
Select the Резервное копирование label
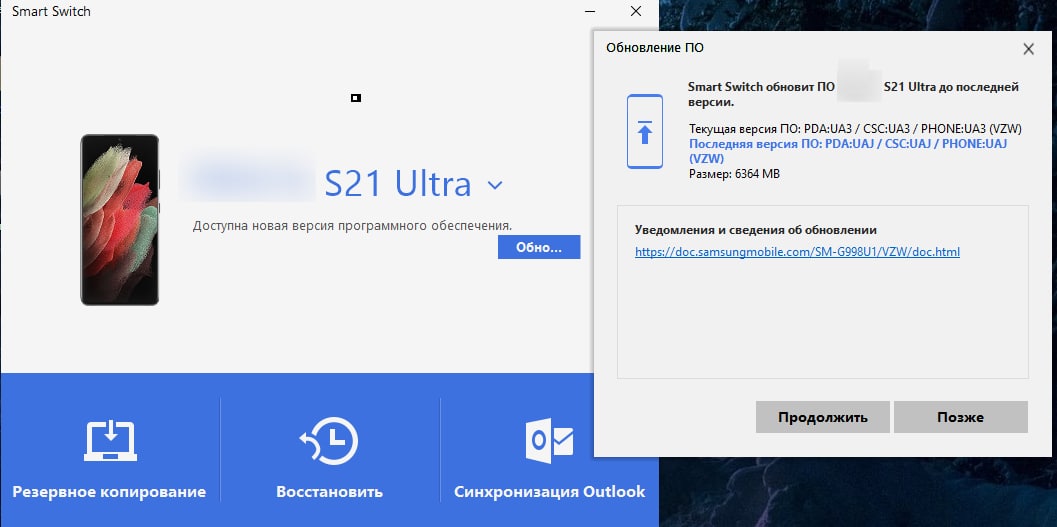pos(109,492)
